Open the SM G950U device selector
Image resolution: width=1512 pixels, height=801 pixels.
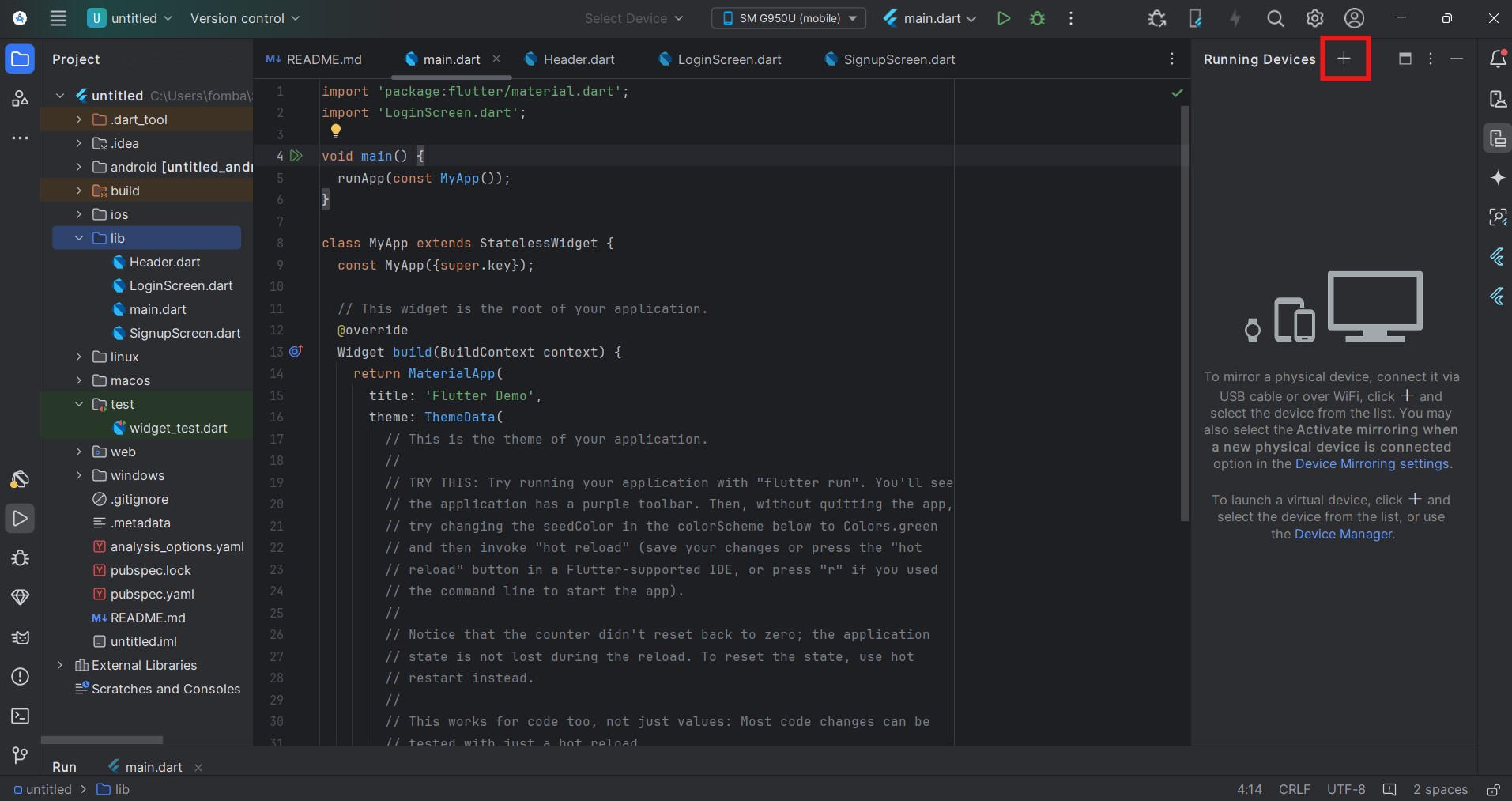click(x=789, y=18)
